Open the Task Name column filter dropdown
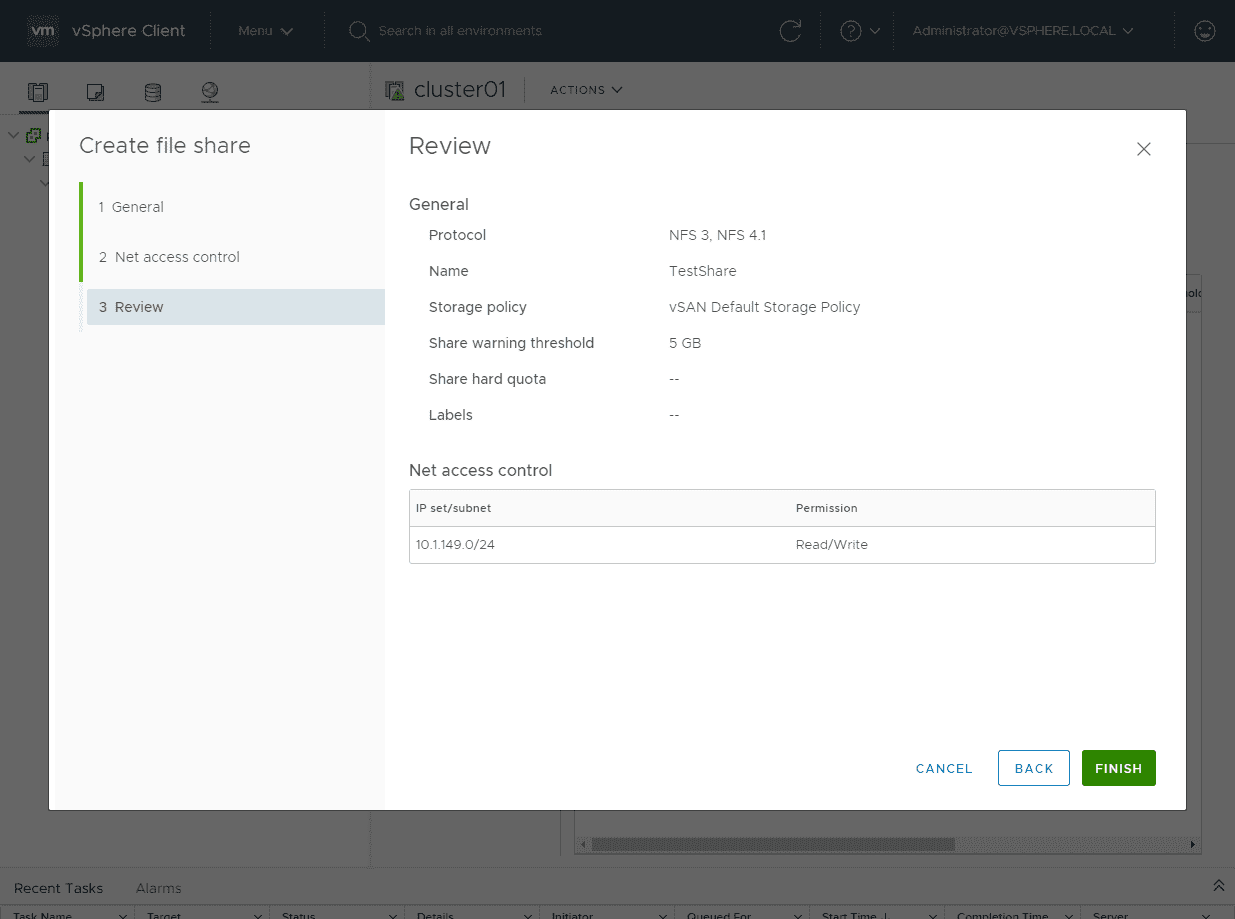This screenshot has height=919, width=1235. (x=124, y=914)
